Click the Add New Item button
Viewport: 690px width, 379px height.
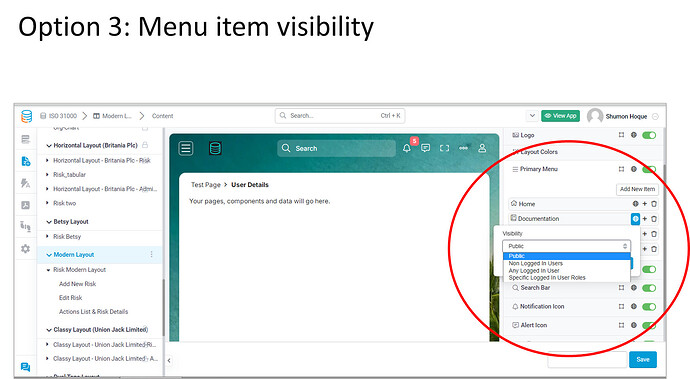click(x=637, y=189)
